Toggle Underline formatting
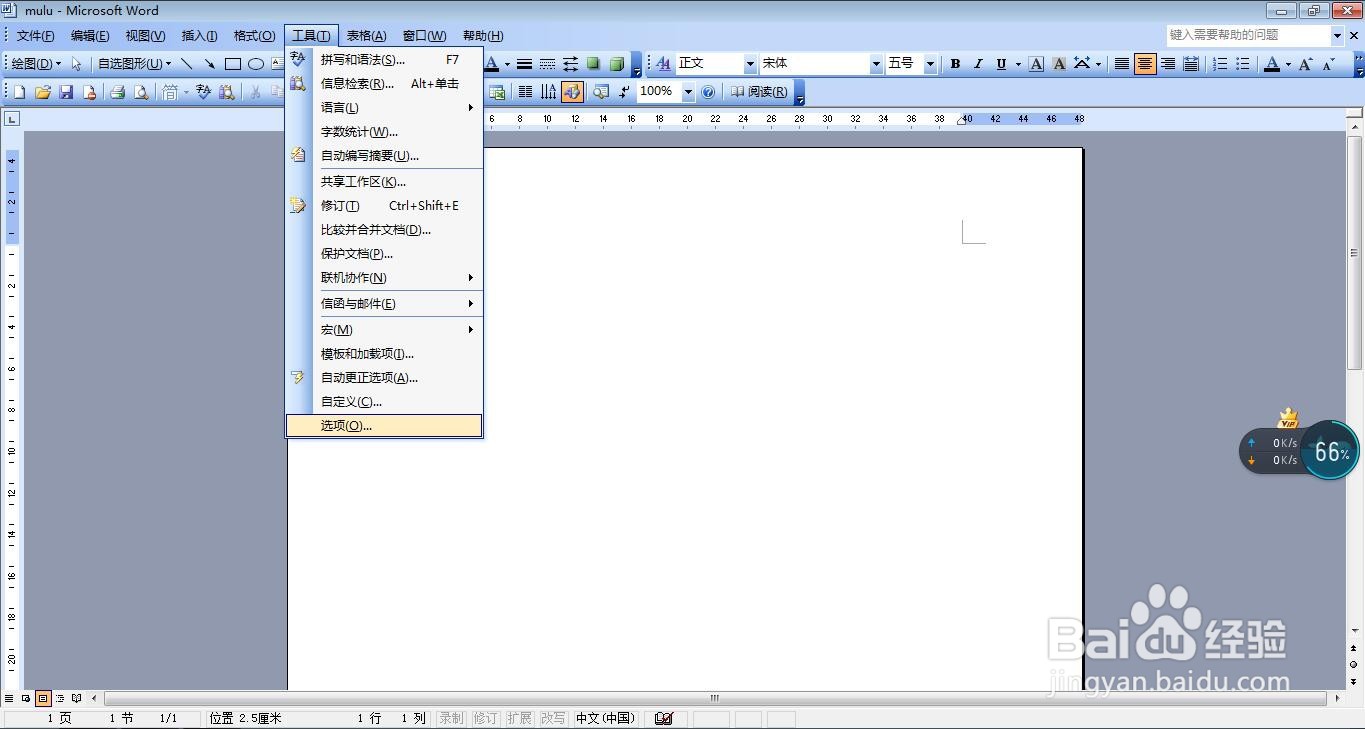Viewport: 1365px width, 729px height. click(1001, 63)
